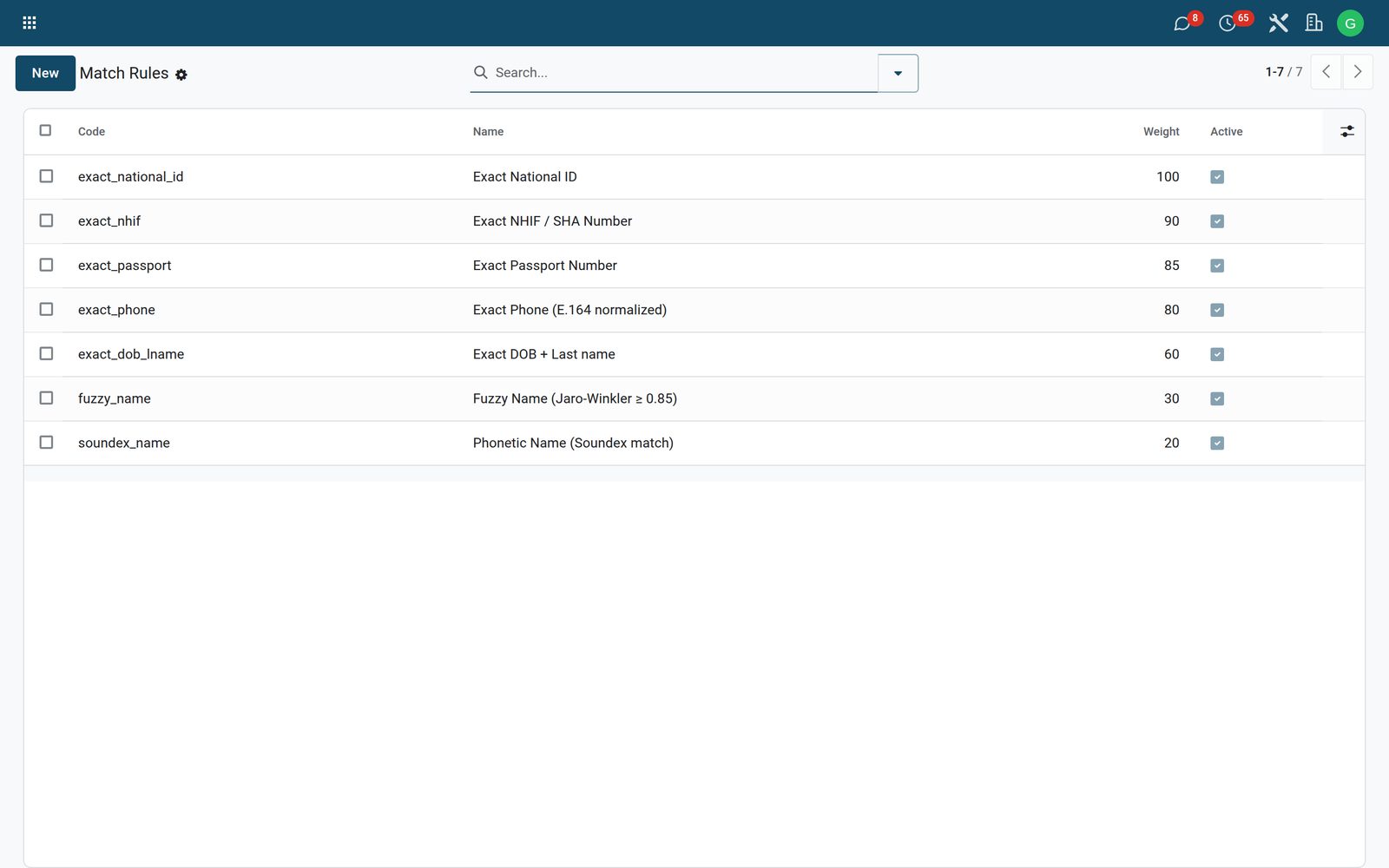Open the activities clock icon
Screen dimensions: 1389x868
[x=1228, y=23]
